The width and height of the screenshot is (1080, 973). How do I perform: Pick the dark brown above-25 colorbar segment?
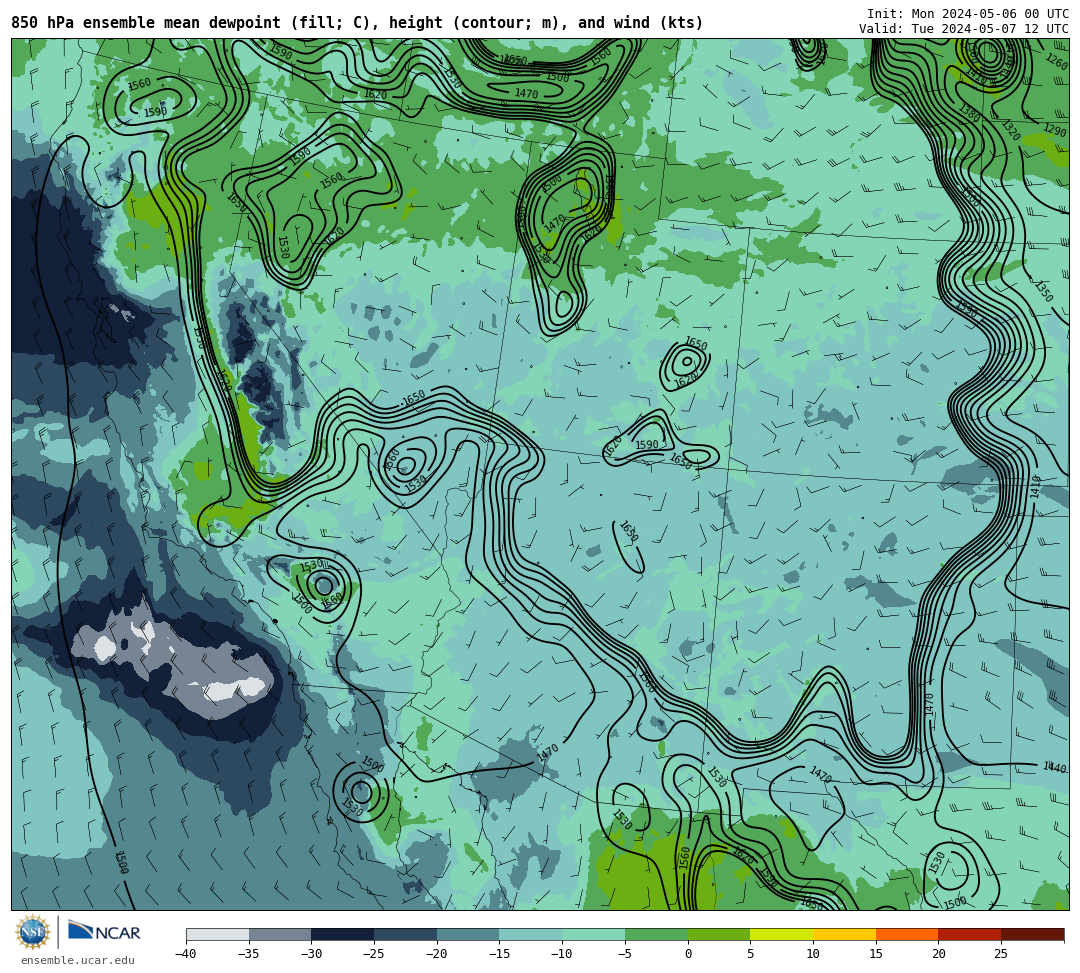(1032, 934)
